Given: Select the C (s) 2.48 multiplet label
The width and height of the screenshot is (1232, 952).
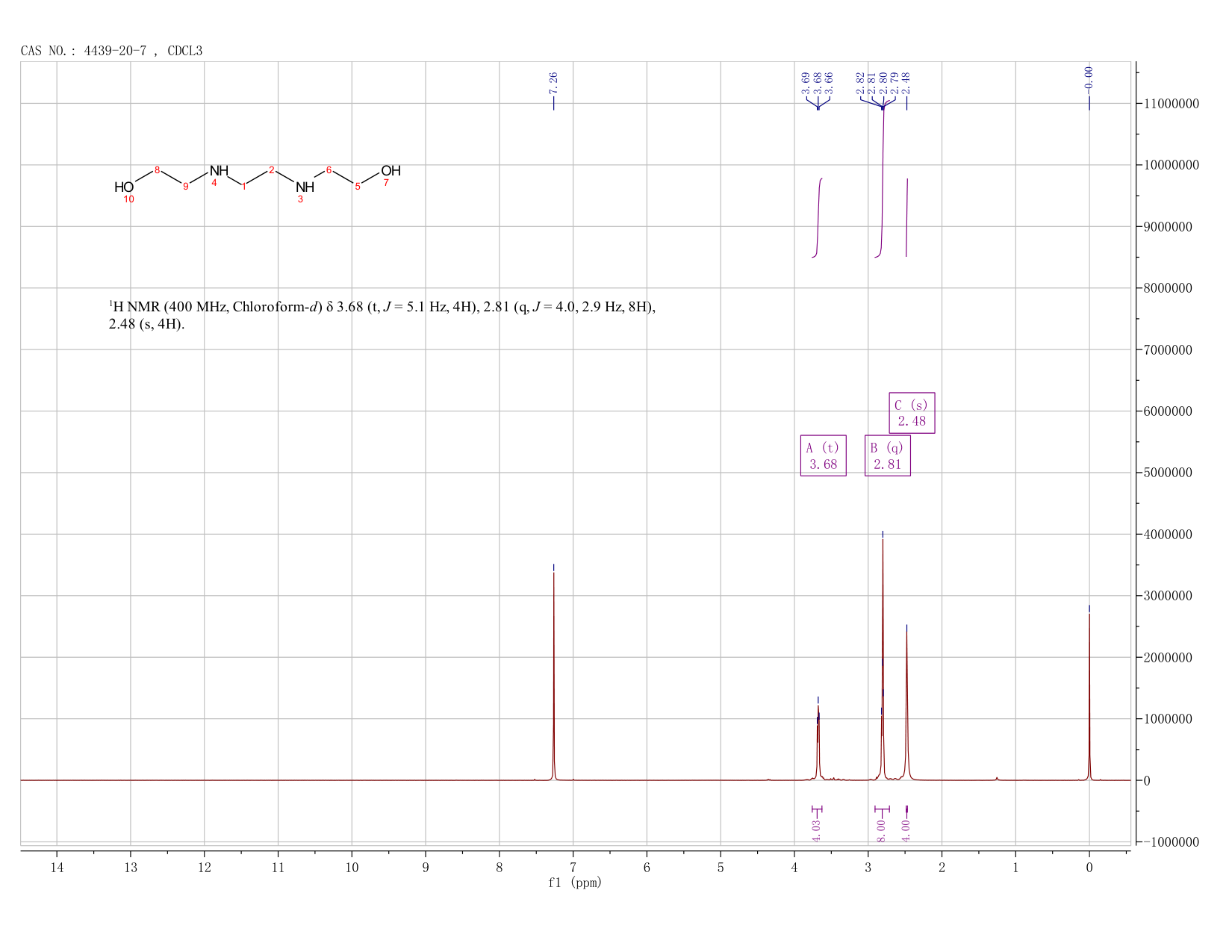Looking at the screenshot, I should pyautogui.click(x=912, y=413).
